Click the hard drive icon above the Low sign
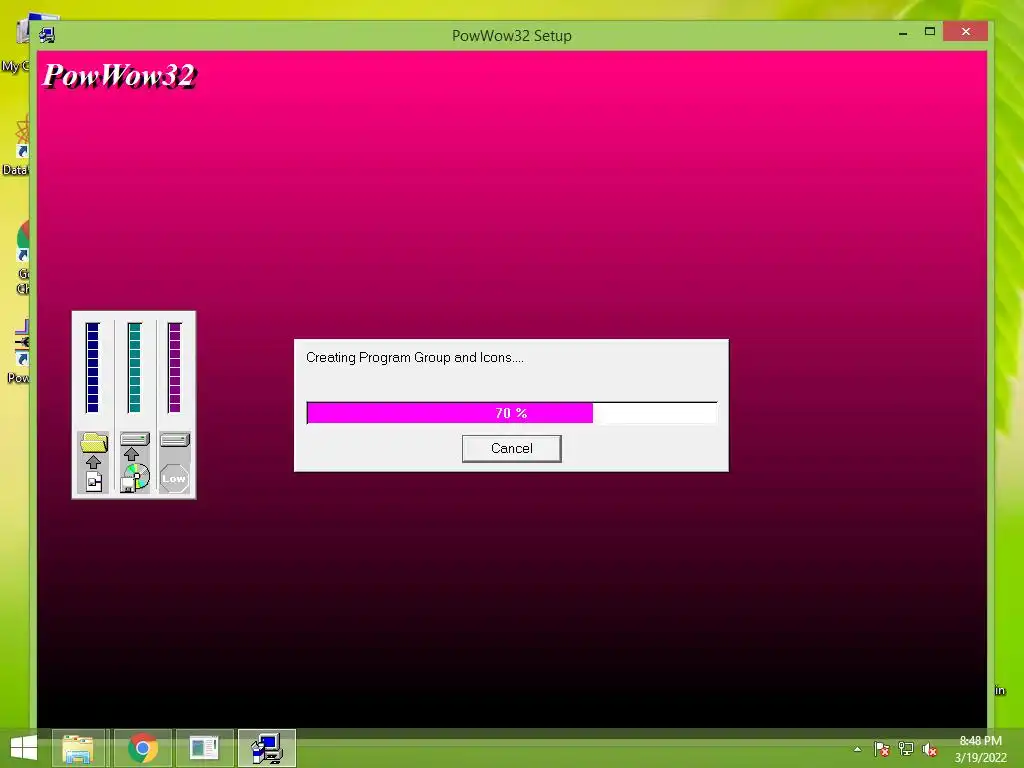1024x768 pixels. point(174,440)
